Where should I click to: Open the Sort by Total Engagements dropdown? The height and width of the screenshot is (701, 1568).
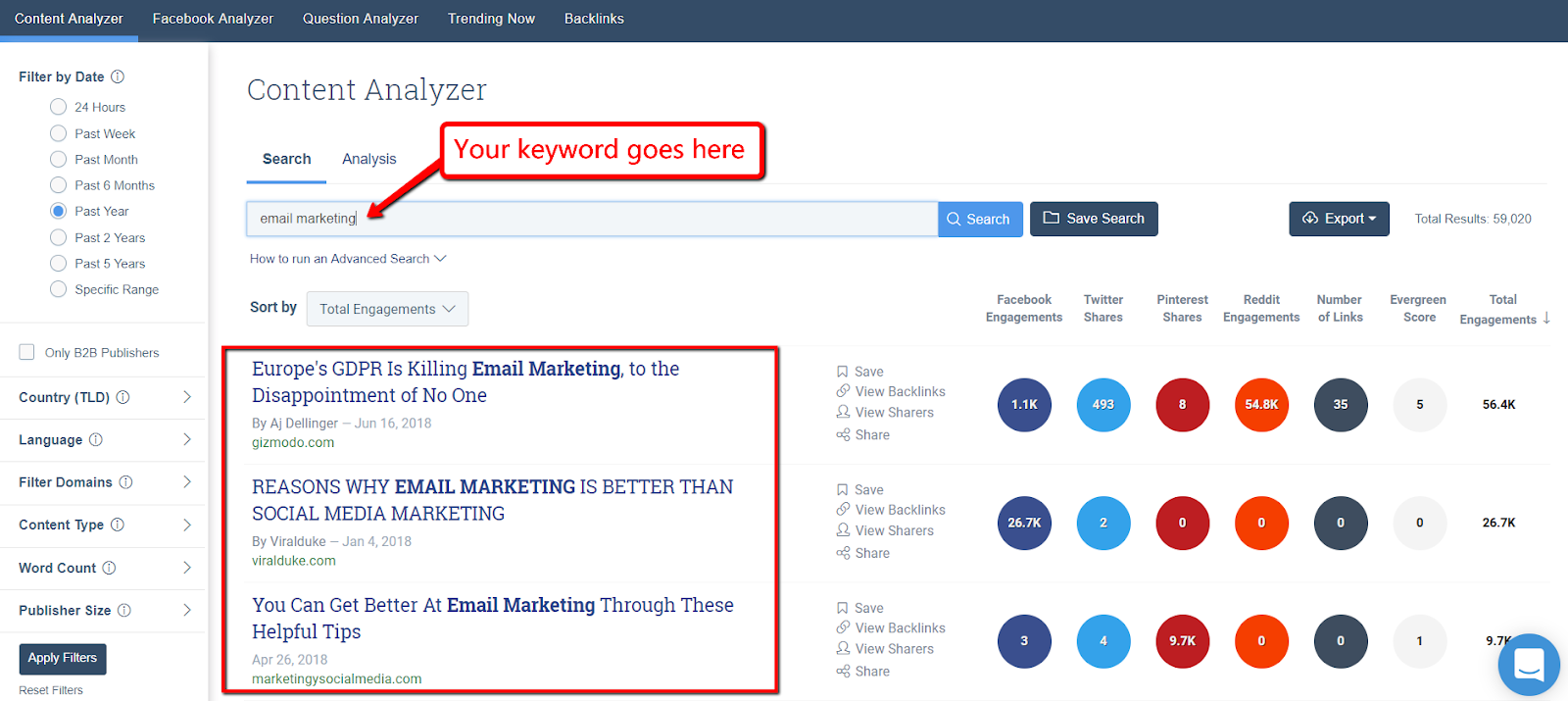[x=387, y=309]
